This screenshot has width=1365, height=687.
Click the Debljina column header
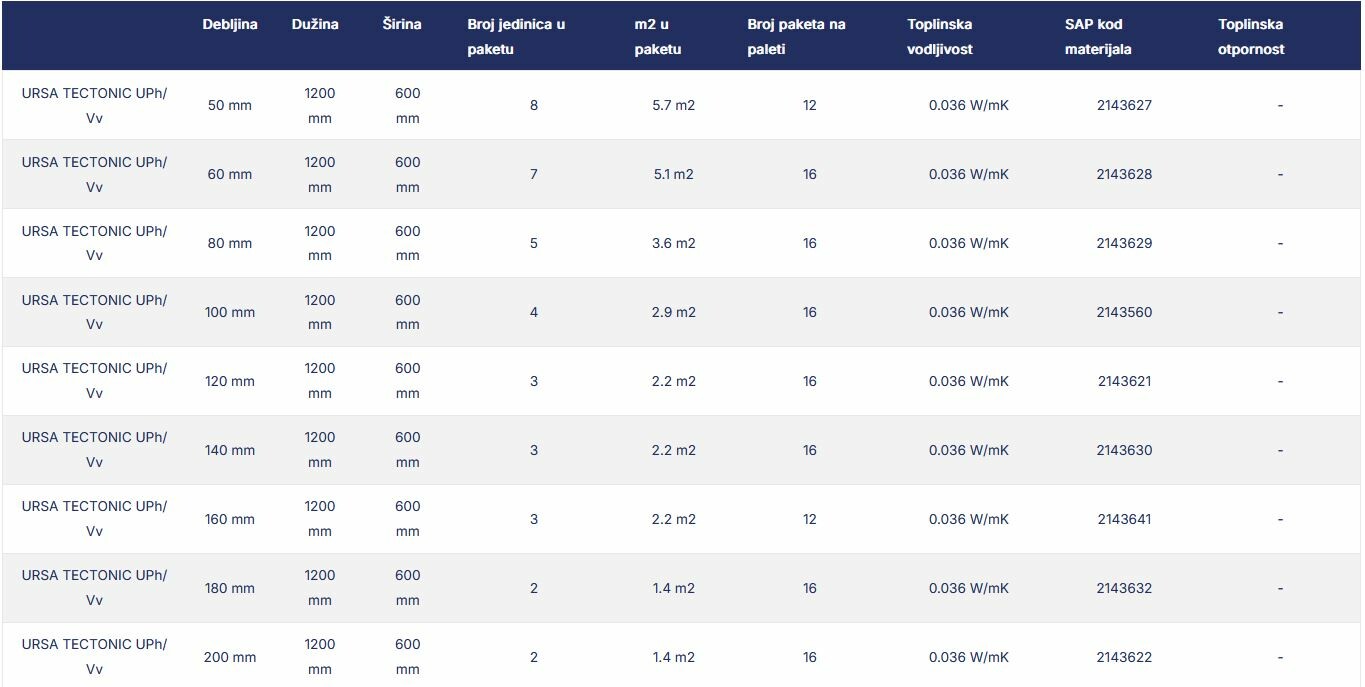click(230, 24)
